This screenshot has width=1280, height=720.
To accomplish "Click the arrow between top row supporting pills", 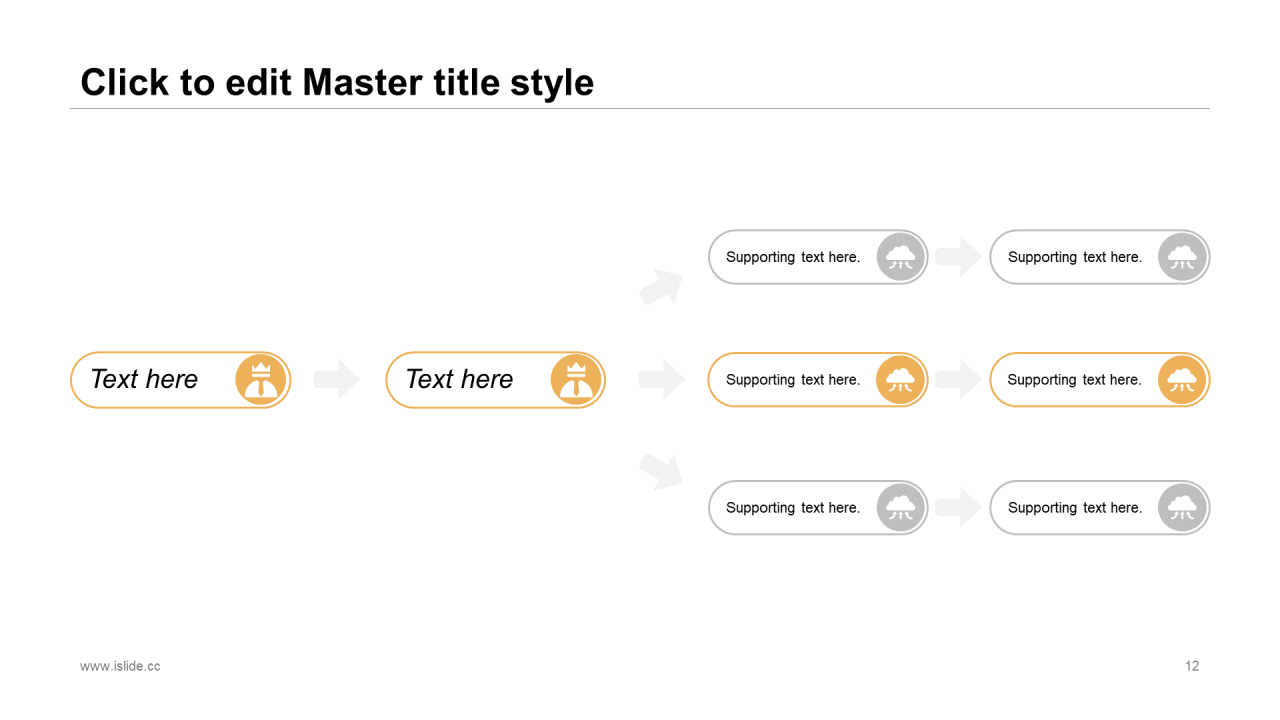I will coord(959,257).
